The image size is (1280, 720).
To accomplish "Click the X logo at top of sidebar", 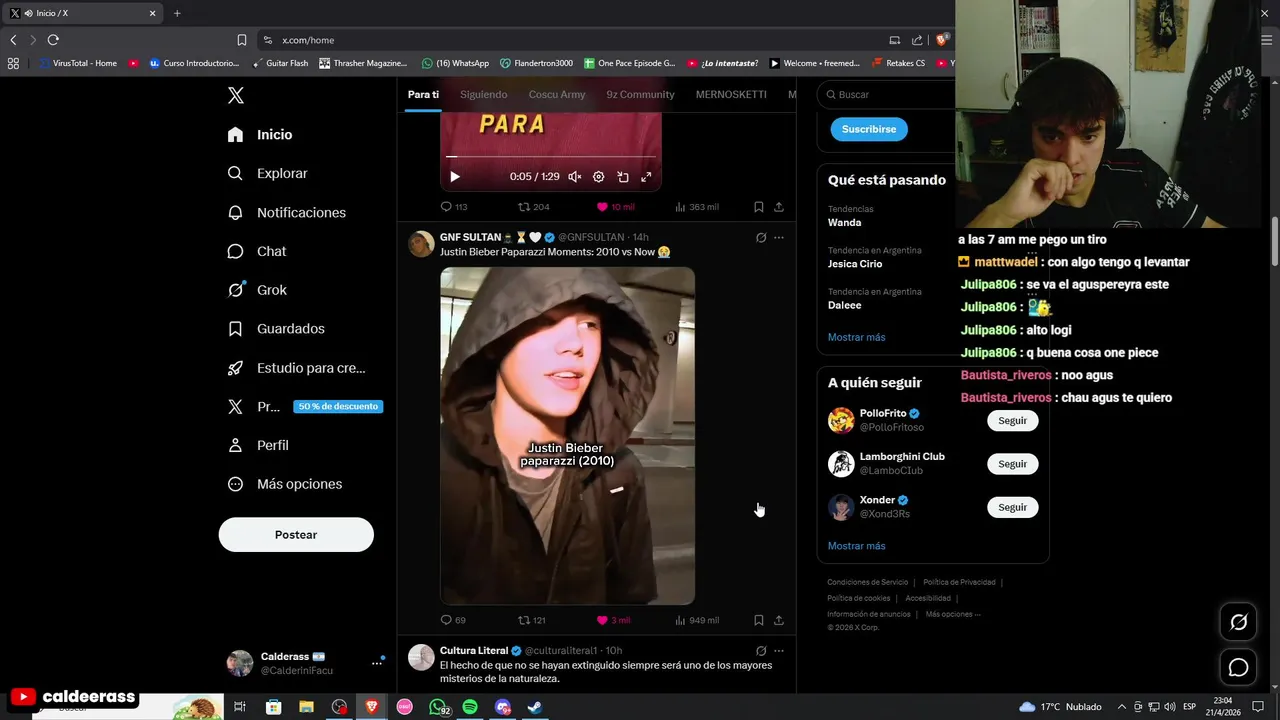I will pos(236,96).
